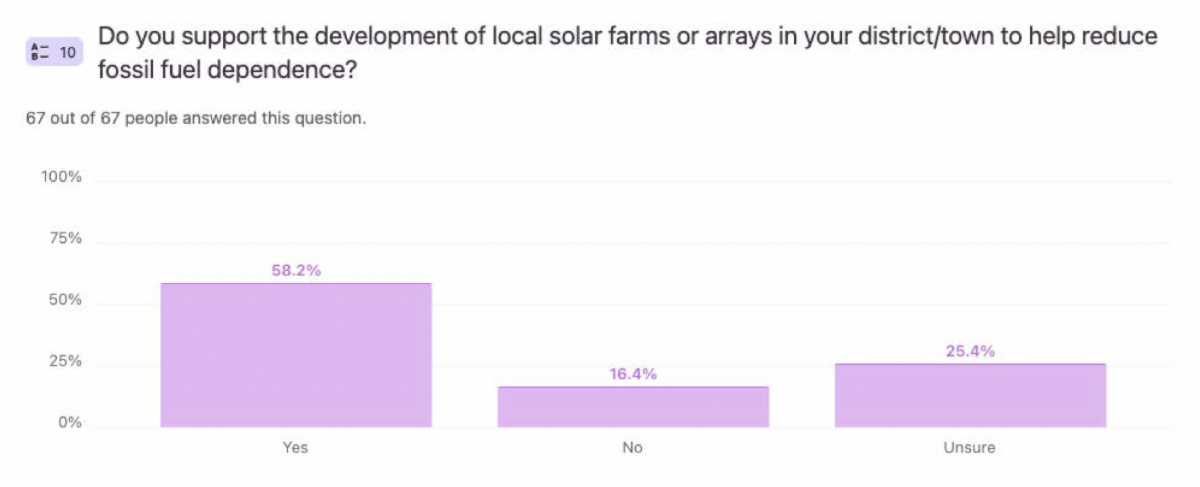This screenshot has height=487, width=1200.
Task: Select the Yes bar in the chart
Action: coord(296,355)
